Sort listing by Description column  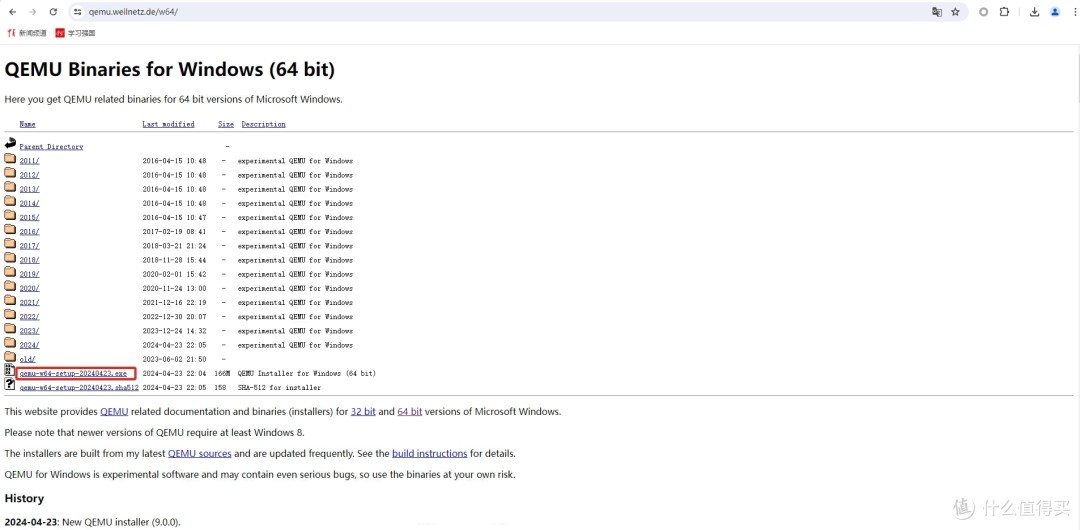(263, 124)
